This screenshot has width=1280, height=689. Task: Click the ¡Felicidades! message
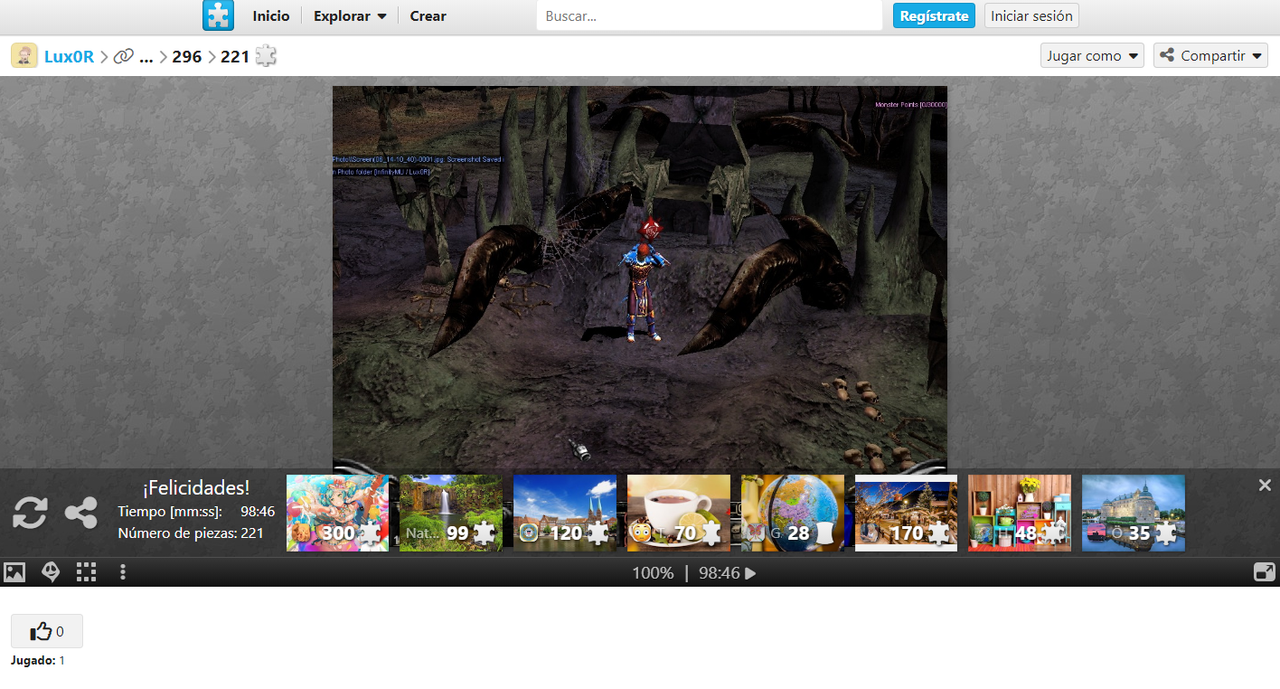(196, 488)
